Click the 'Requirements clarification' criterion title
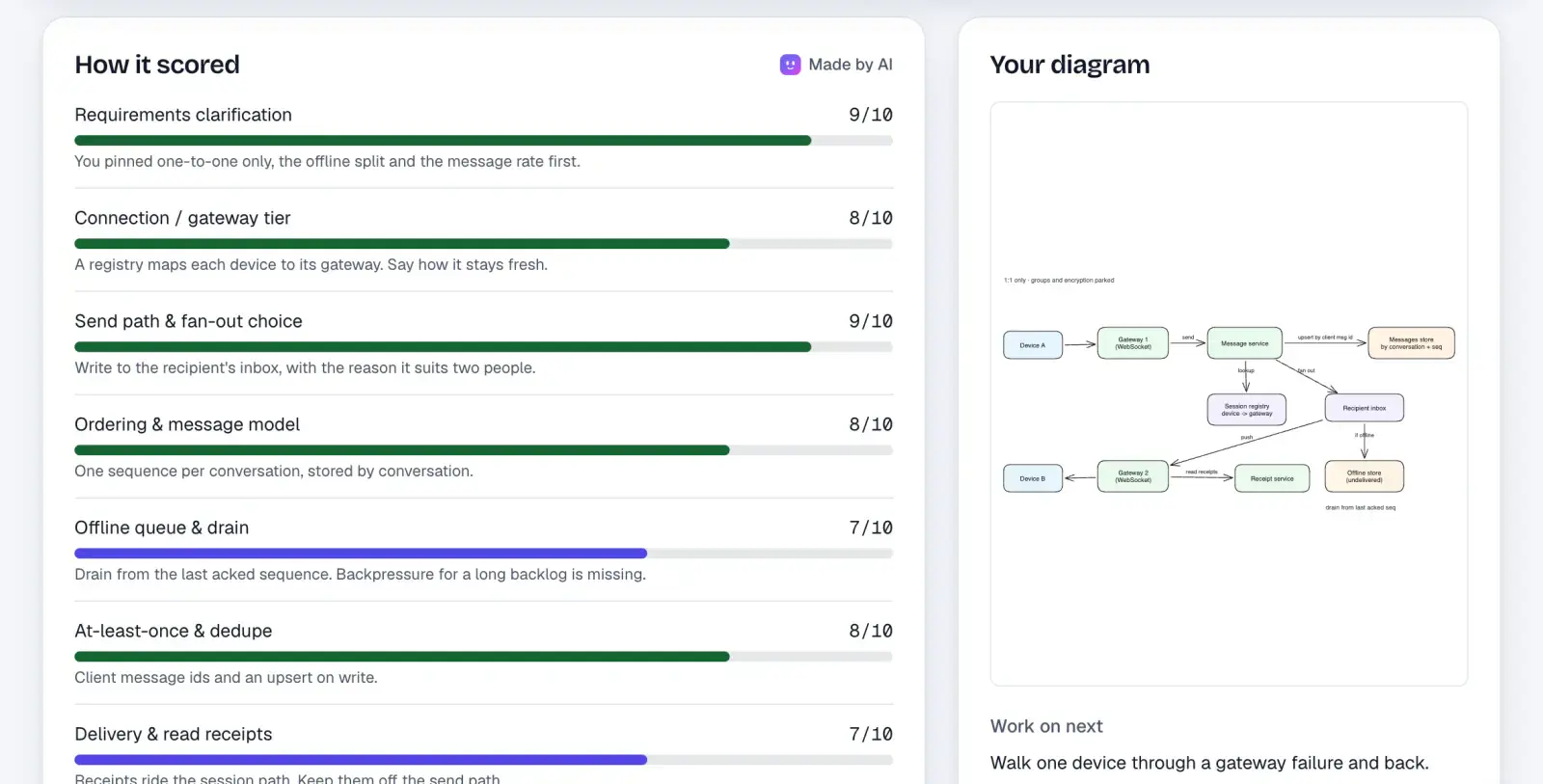Screen dimensions: 1543x784 [x=183, y=115]
